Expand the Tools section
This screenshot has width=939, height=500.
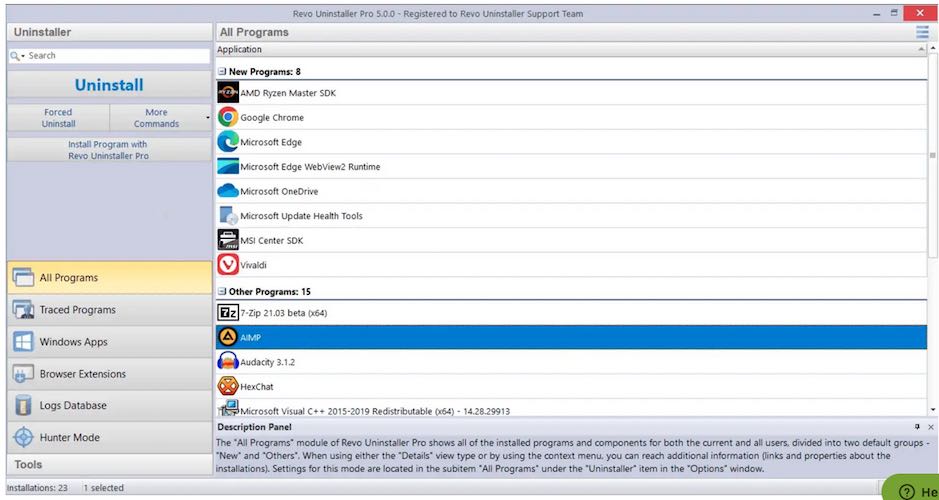click(x=110, y=464)
